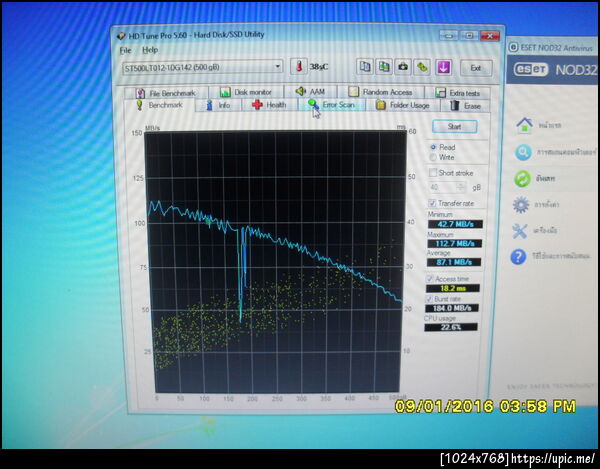Screen dimensions: 600x469
Task: Switch to the Info tab
Action: (x=218, y=105)
